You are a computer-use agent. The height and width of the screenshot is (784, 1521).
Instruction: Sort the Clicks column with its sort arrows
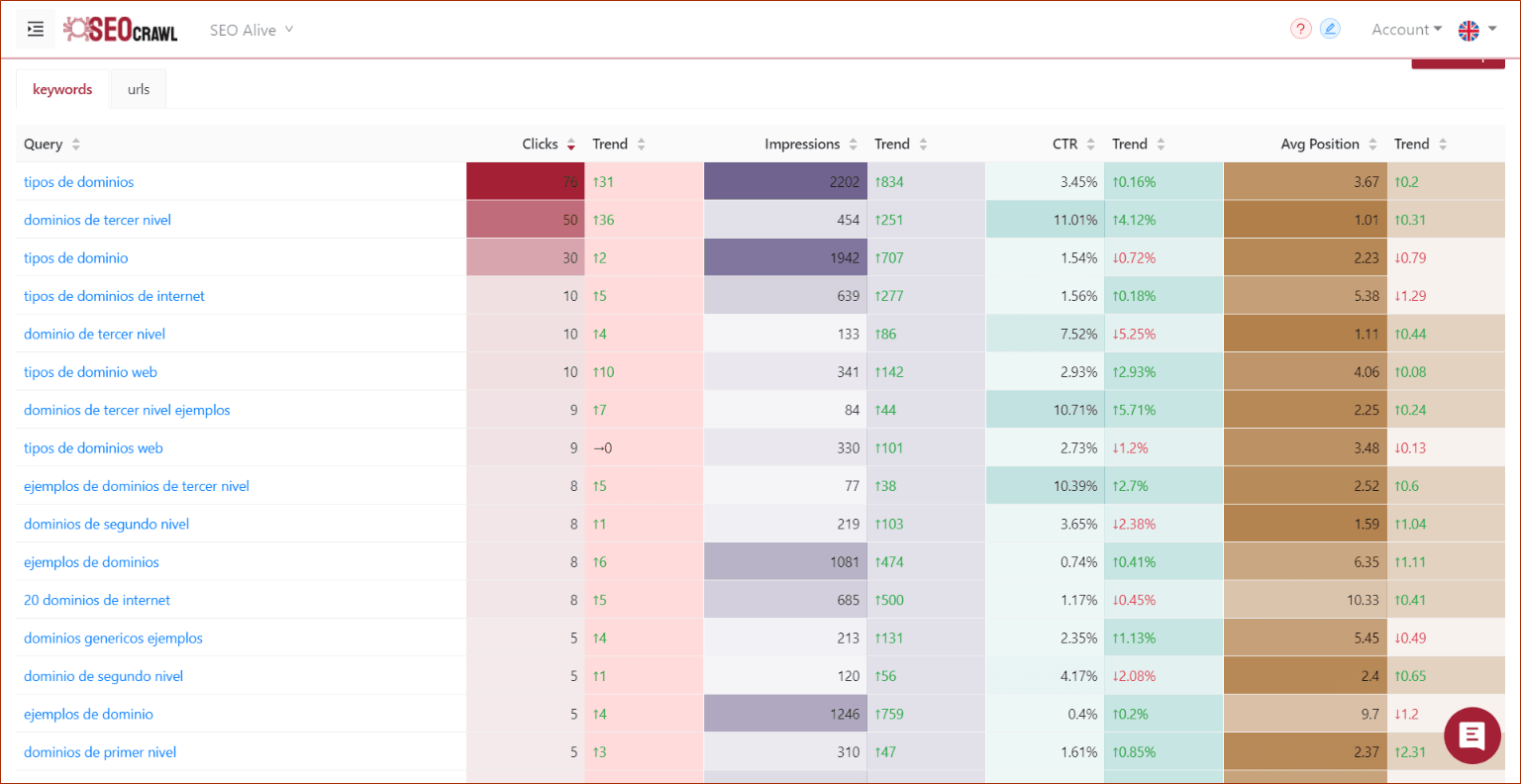click(571, 144)
